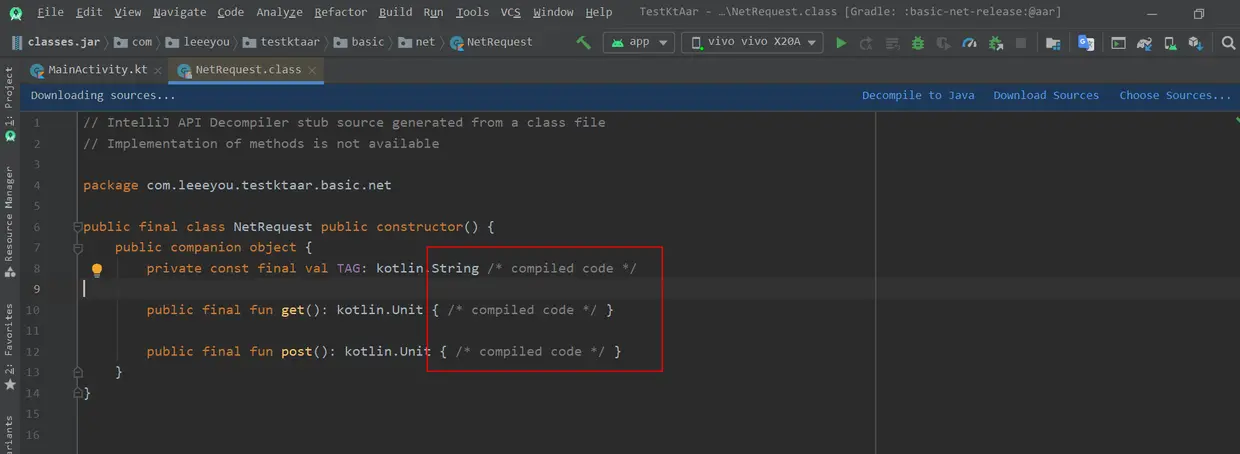Click the Apply Code Changes icon
Image resolution: width=1240 pixels, height=454 pixels.
tap(891, 43)
